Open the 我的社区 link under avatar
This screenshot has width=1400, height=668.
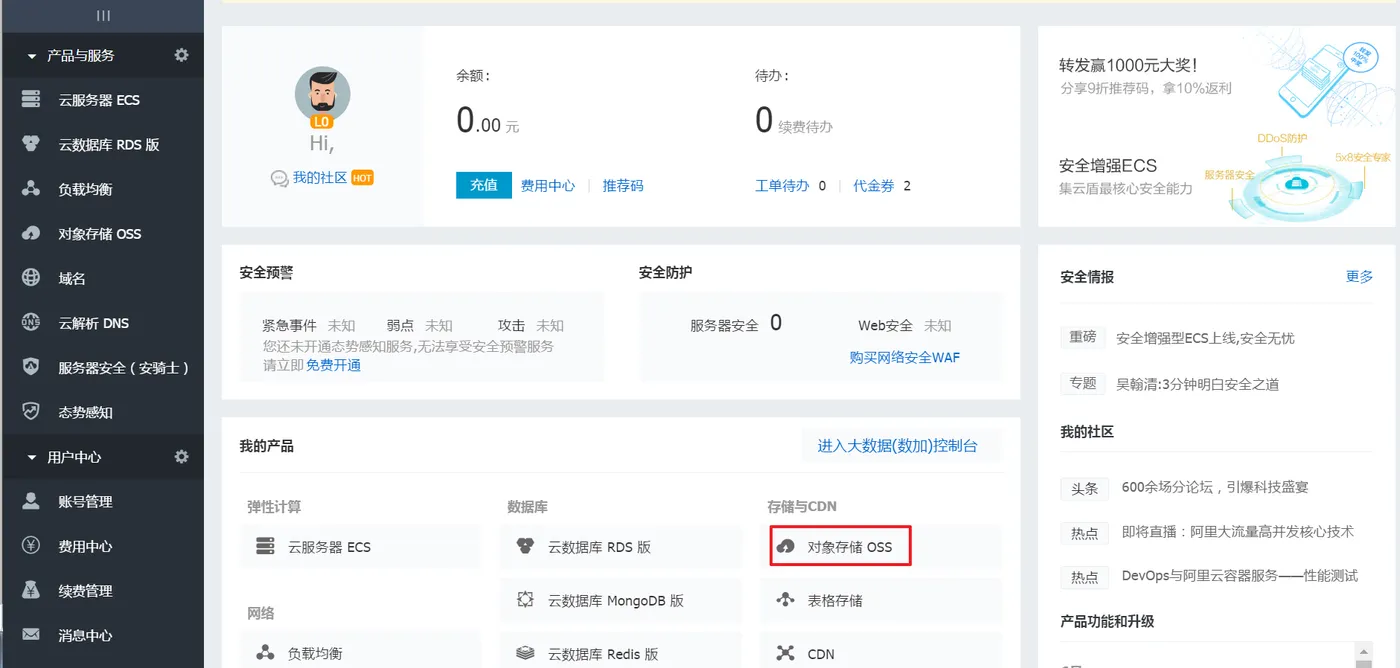pyautogui.click(x=320, y=177)
